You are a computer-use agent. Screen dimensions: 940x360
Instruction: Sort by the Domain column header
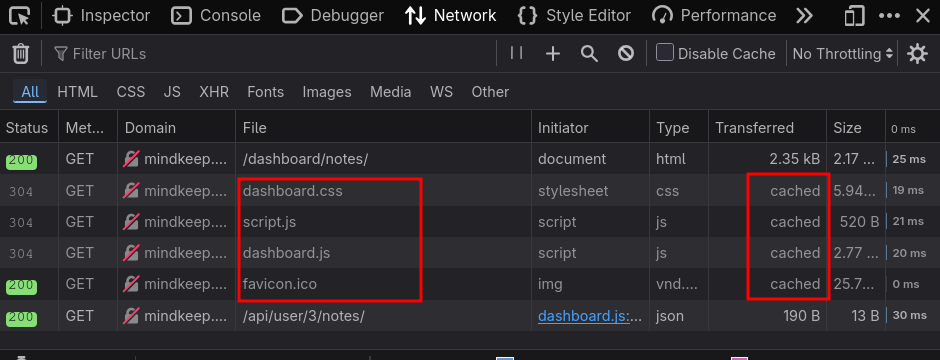[177, 128]
